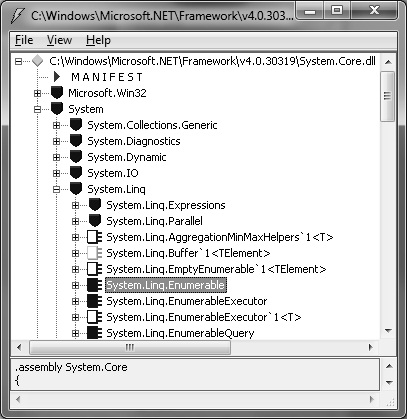Click the System.IO shield icon

point(76,173)
